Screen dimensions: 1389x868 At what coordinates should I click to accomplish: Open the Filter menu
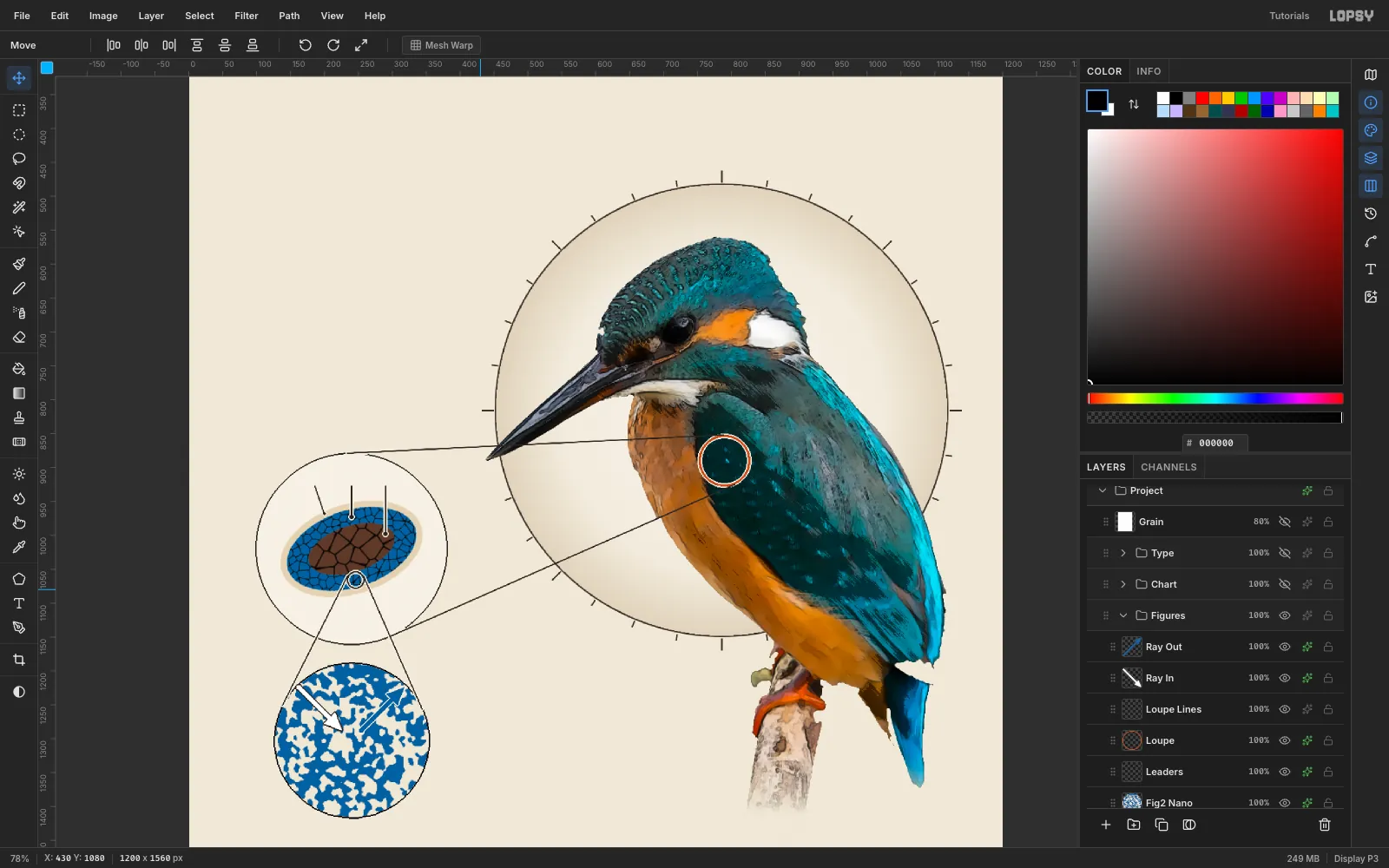click(247, 16)
